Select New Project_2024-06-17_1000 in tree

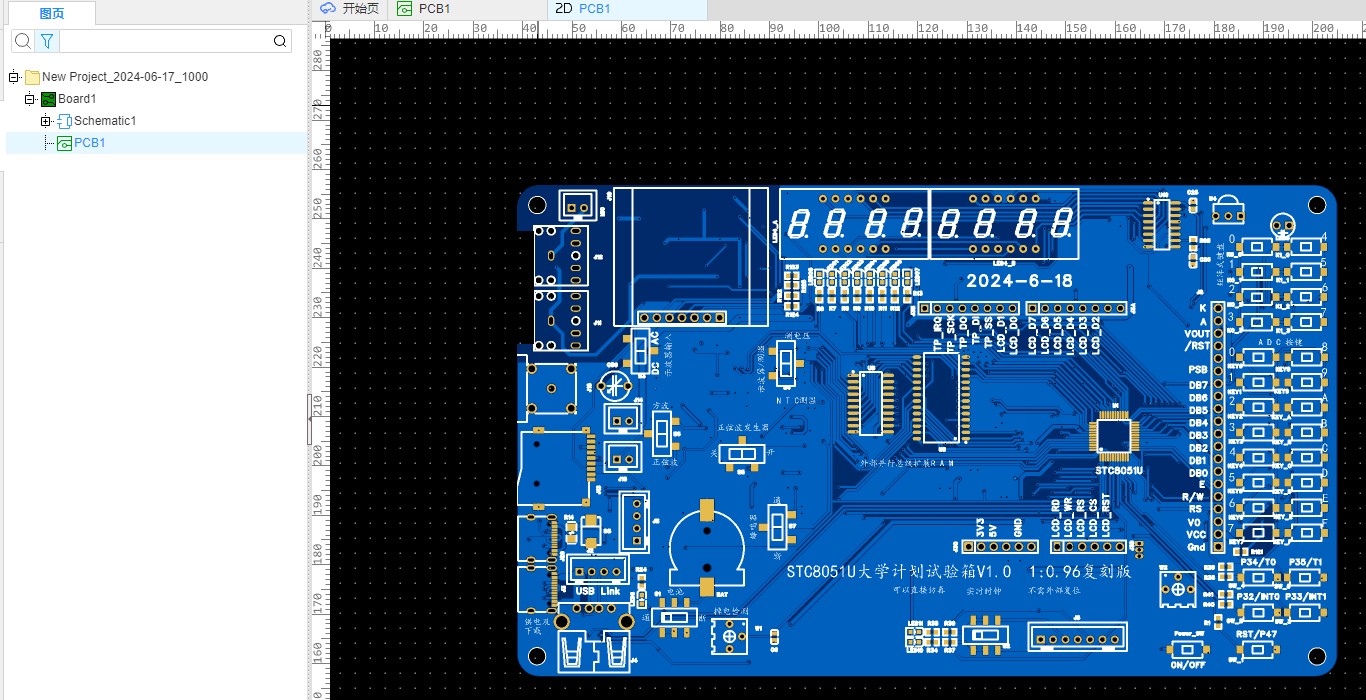click(x=125, y=77)
